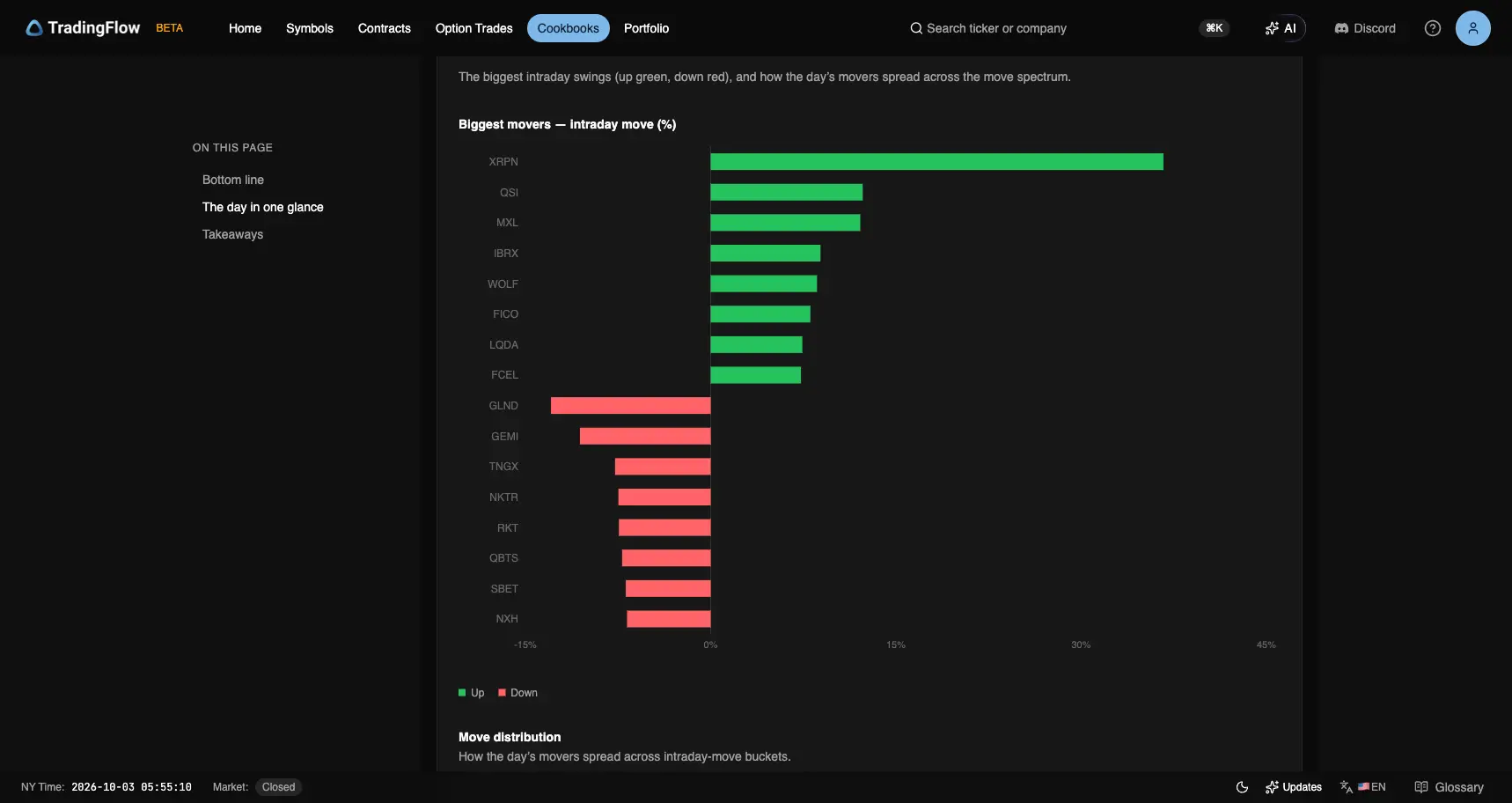Change language with the EN selector
This screenshot has height=803, width=1512.
coord(1363,787)
